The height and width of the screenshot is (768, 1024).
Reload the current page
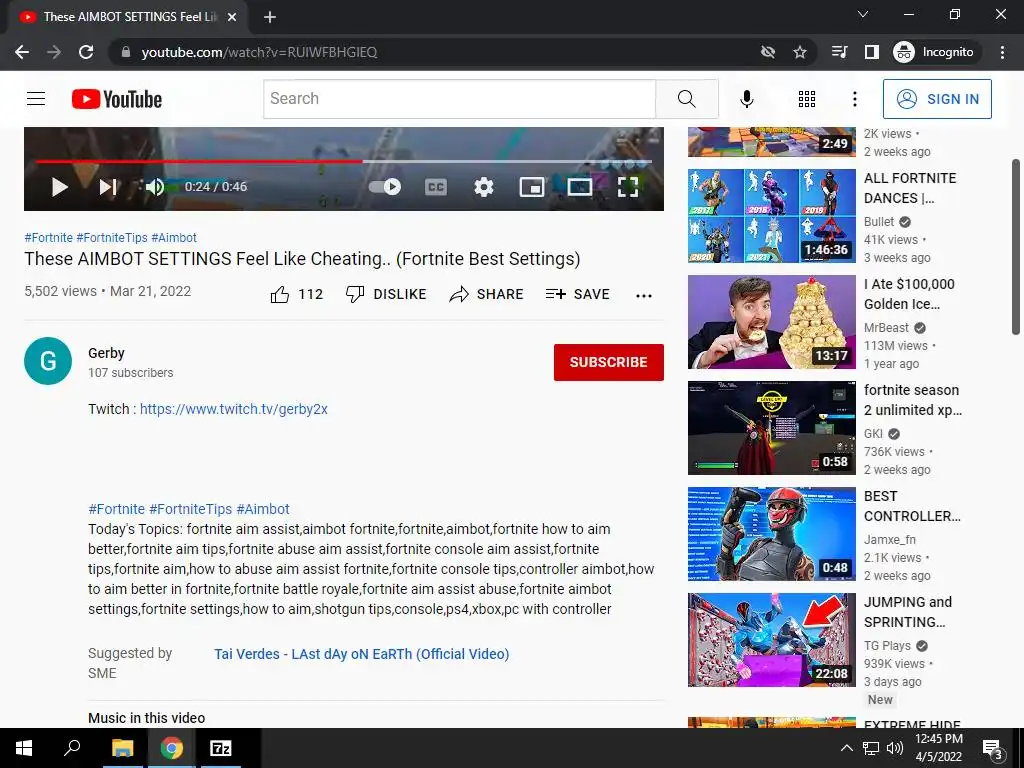pyautogui.click(x=86, y=52)
